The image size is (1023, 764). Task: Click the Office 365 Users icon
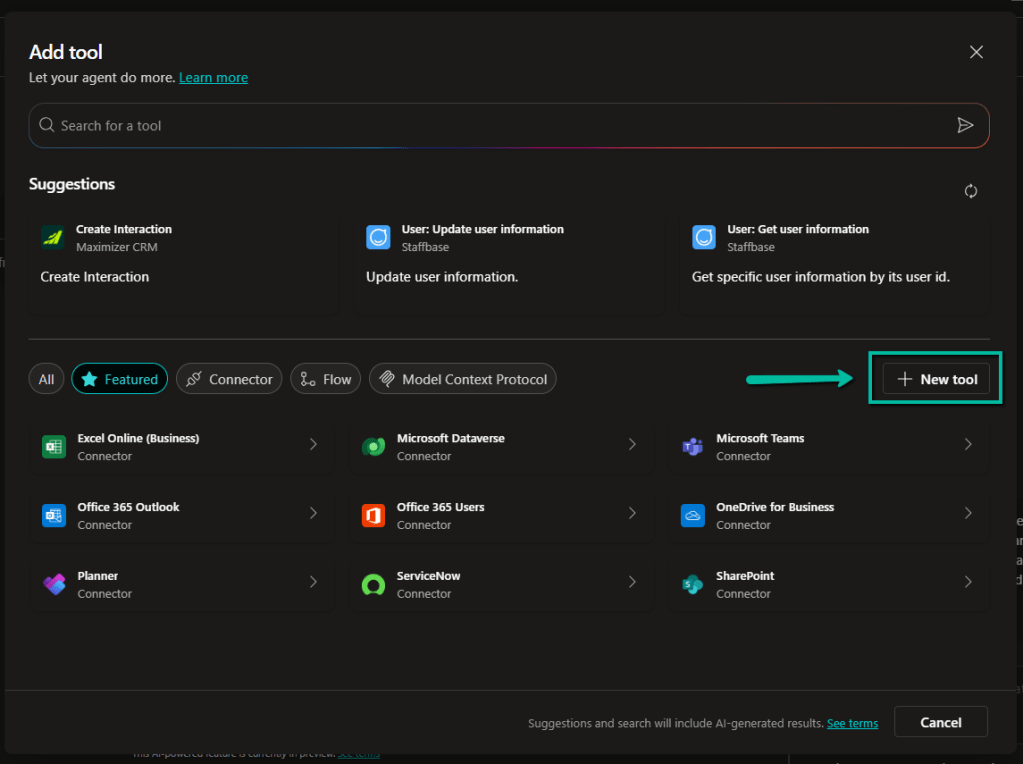(373, 516)
